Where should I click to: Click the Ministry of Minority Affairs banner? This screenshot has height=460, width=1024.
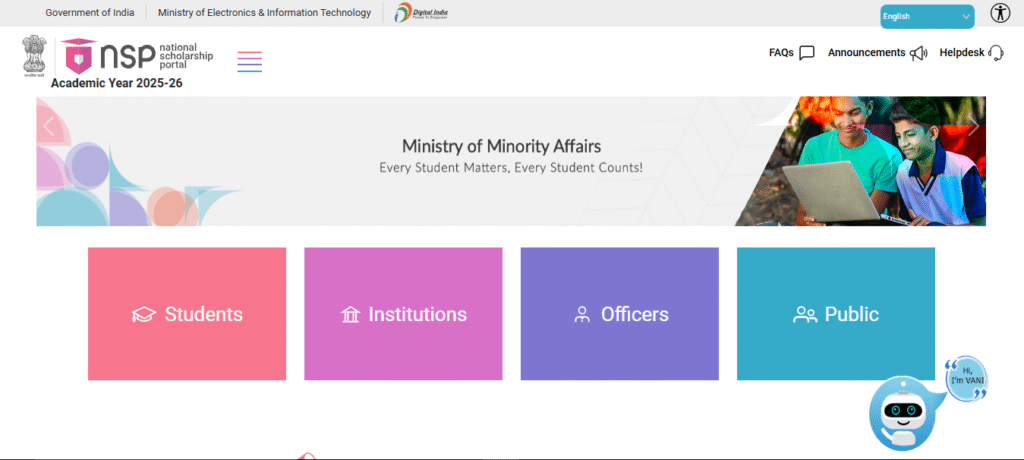coord(510,158)
